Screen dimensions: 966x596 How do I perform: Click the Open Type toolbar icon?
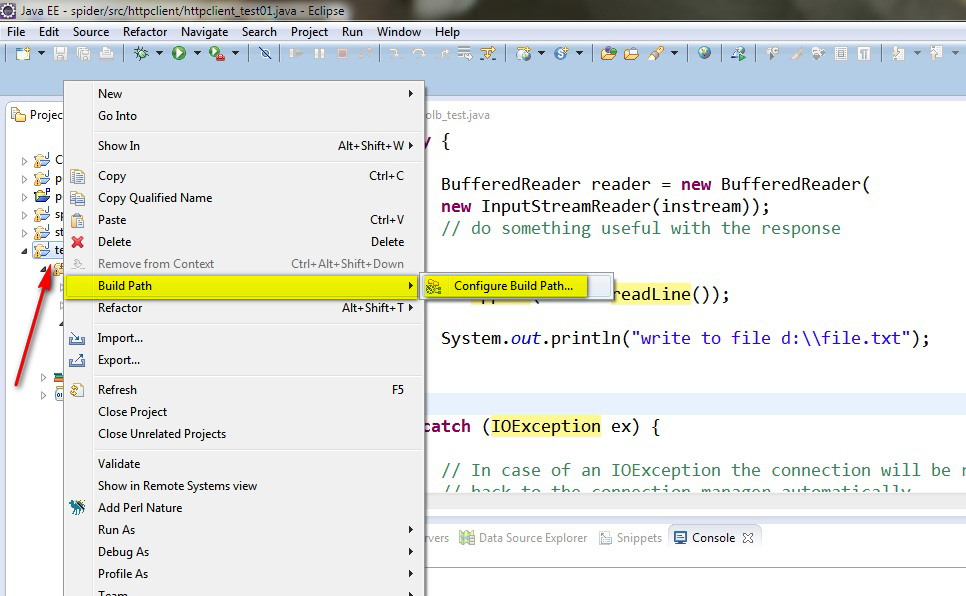pos(609,54)
